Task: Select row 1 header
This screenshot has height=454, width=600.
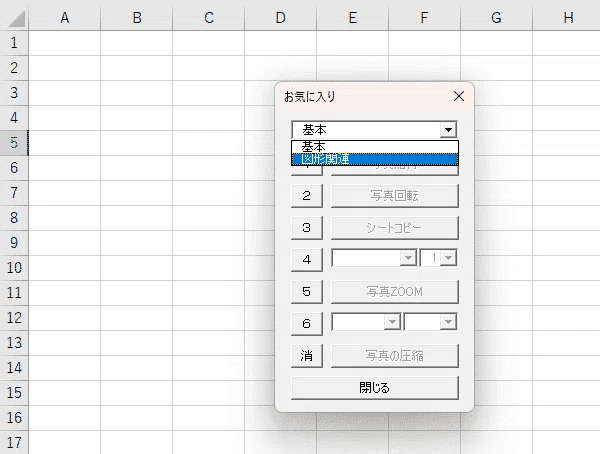Action: point(14,43)
